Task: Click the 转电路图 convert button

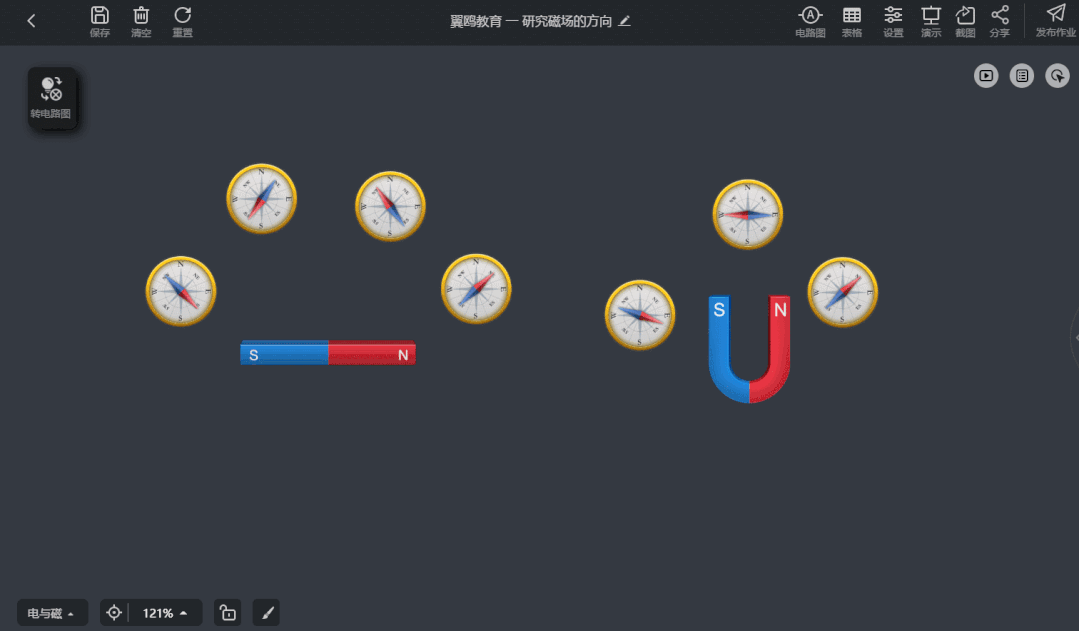Action: pyautogui.click(x=51, y=98)
